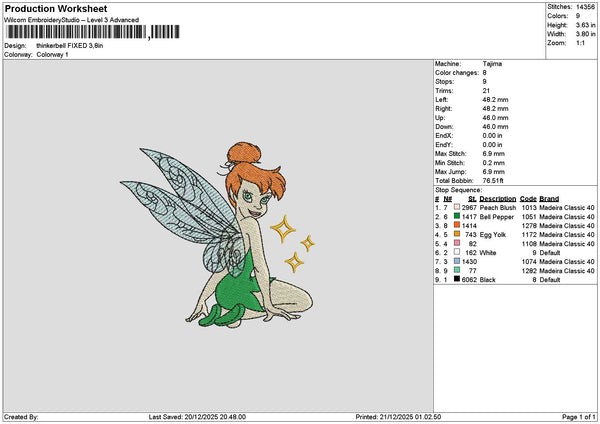Click the Tinkerbell embroidery design preview
Image resolution: width=600 pixels, height=424 pixels.
click(x=218, y=234)
